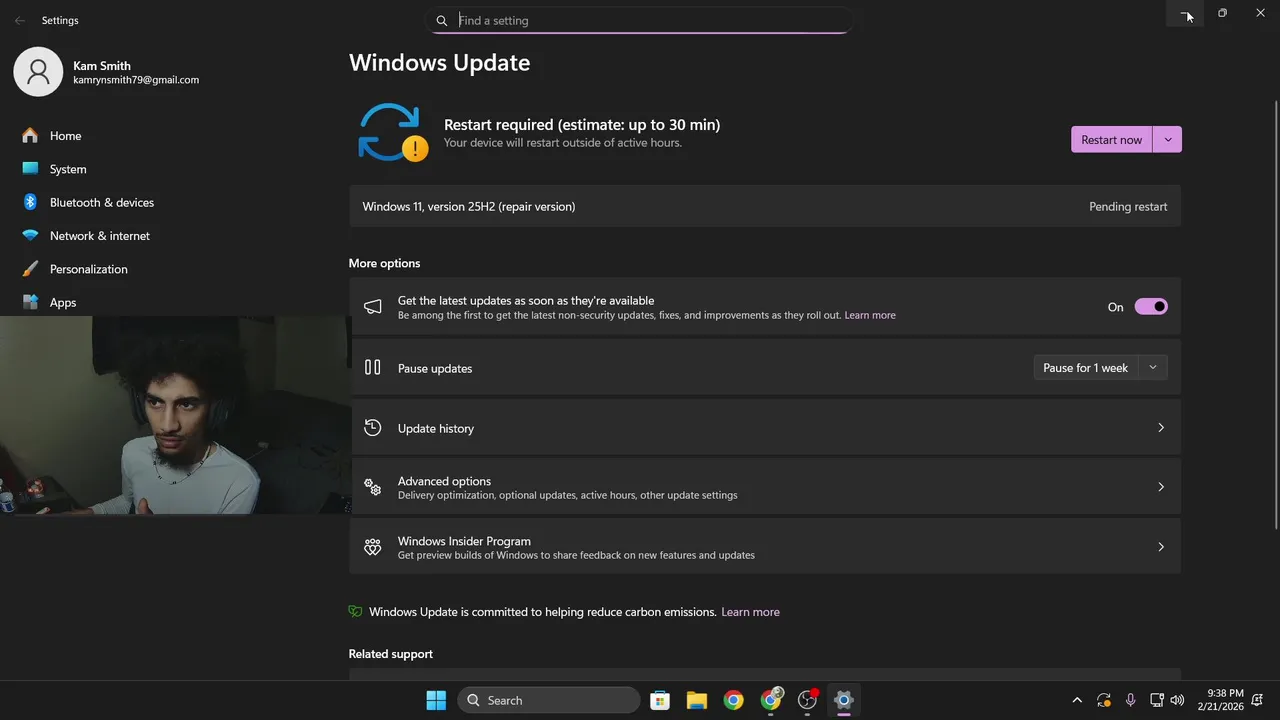Open the Windows Start menu
Viewport: 1280px width, 720px height.
coord(436,700)
